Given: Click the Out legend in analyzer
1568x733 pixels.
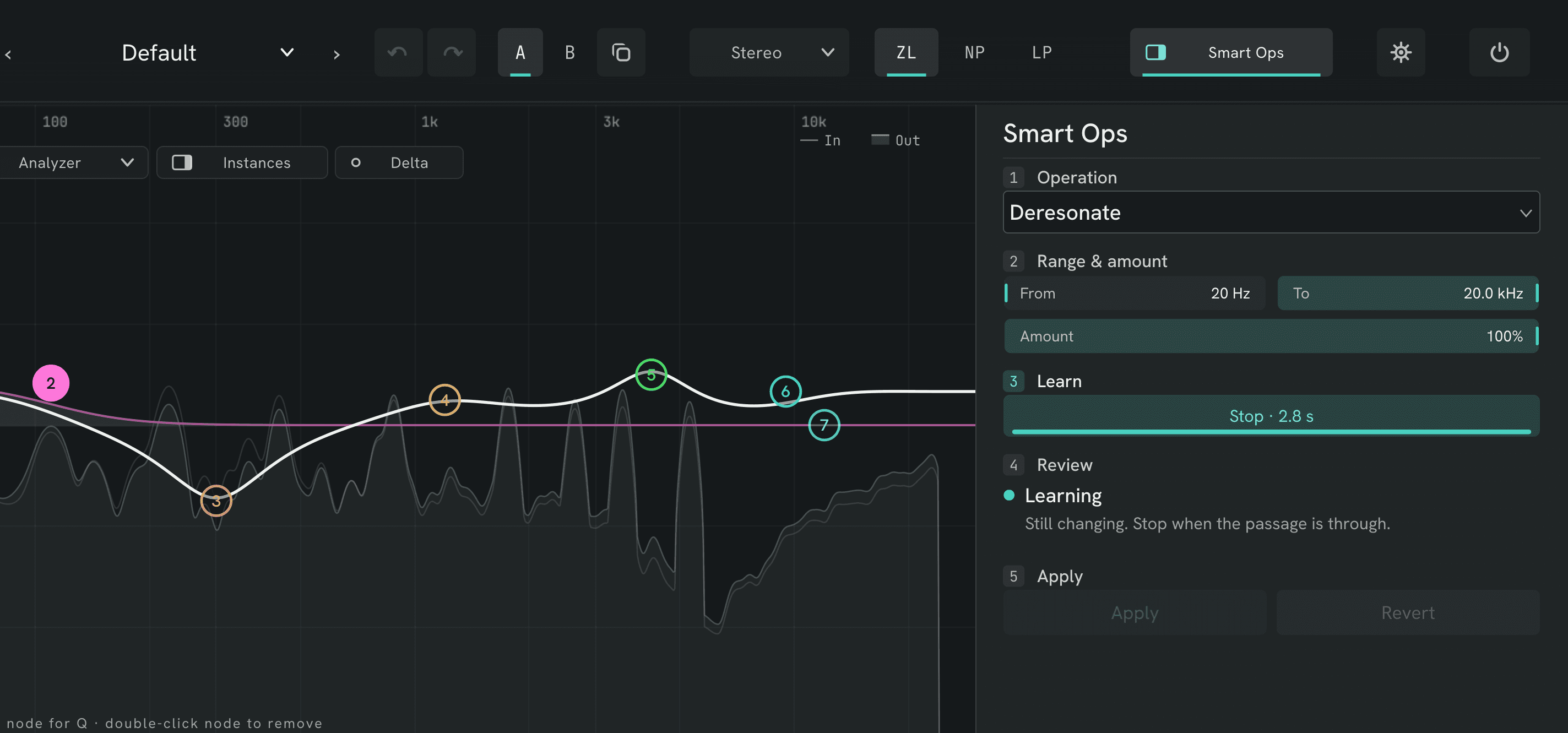Looking at the screenshot, I should pos(896,140).
